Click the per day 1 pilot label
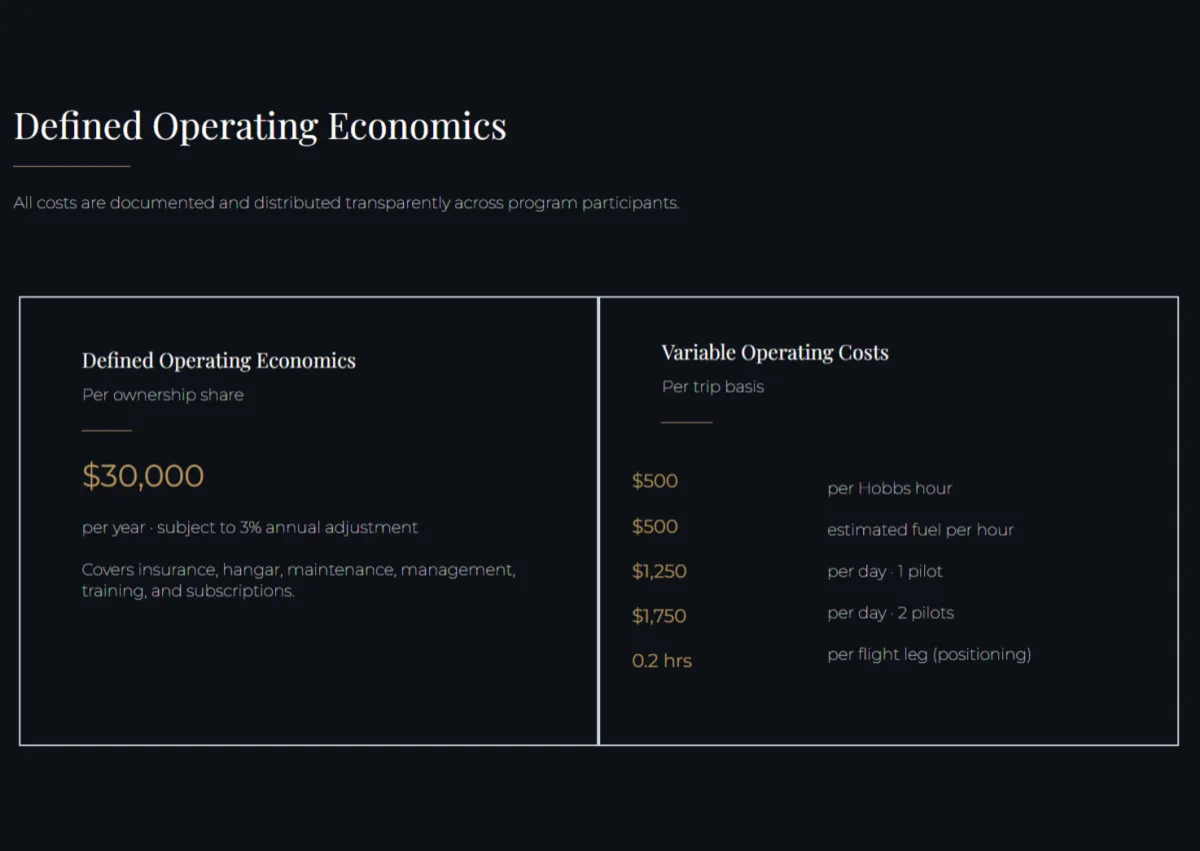 coord(885,572)
